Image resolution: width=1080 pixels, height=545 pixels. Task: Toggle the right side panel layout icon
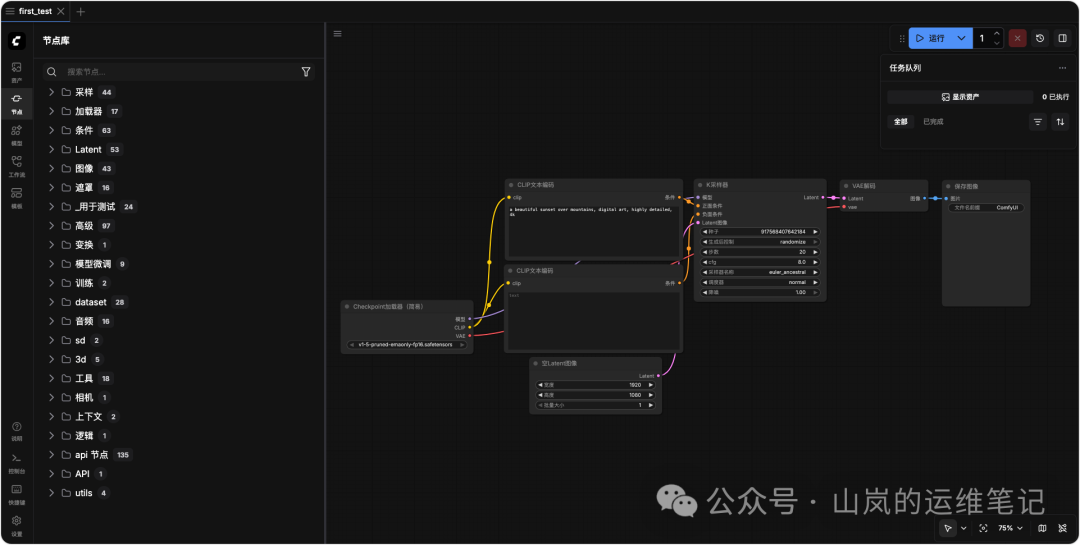point(1062,38)
